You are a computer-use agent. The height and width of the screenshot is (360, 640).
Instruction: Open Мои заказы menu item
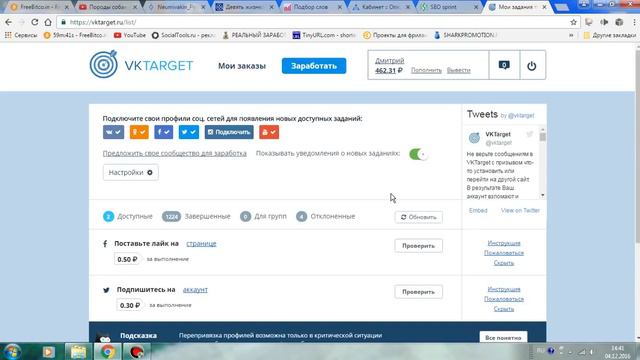click(242, 66)
